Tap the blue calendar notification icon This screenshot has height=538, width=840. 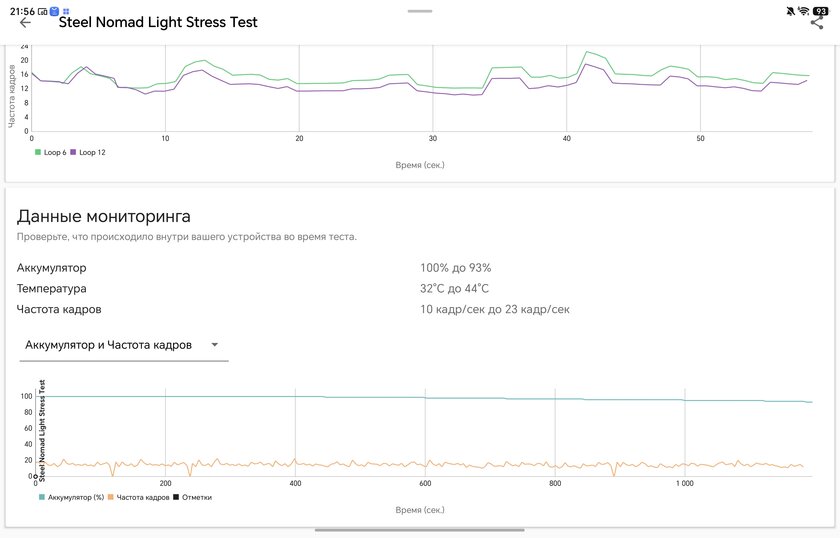pyautogui.click(x=54, y=11)
